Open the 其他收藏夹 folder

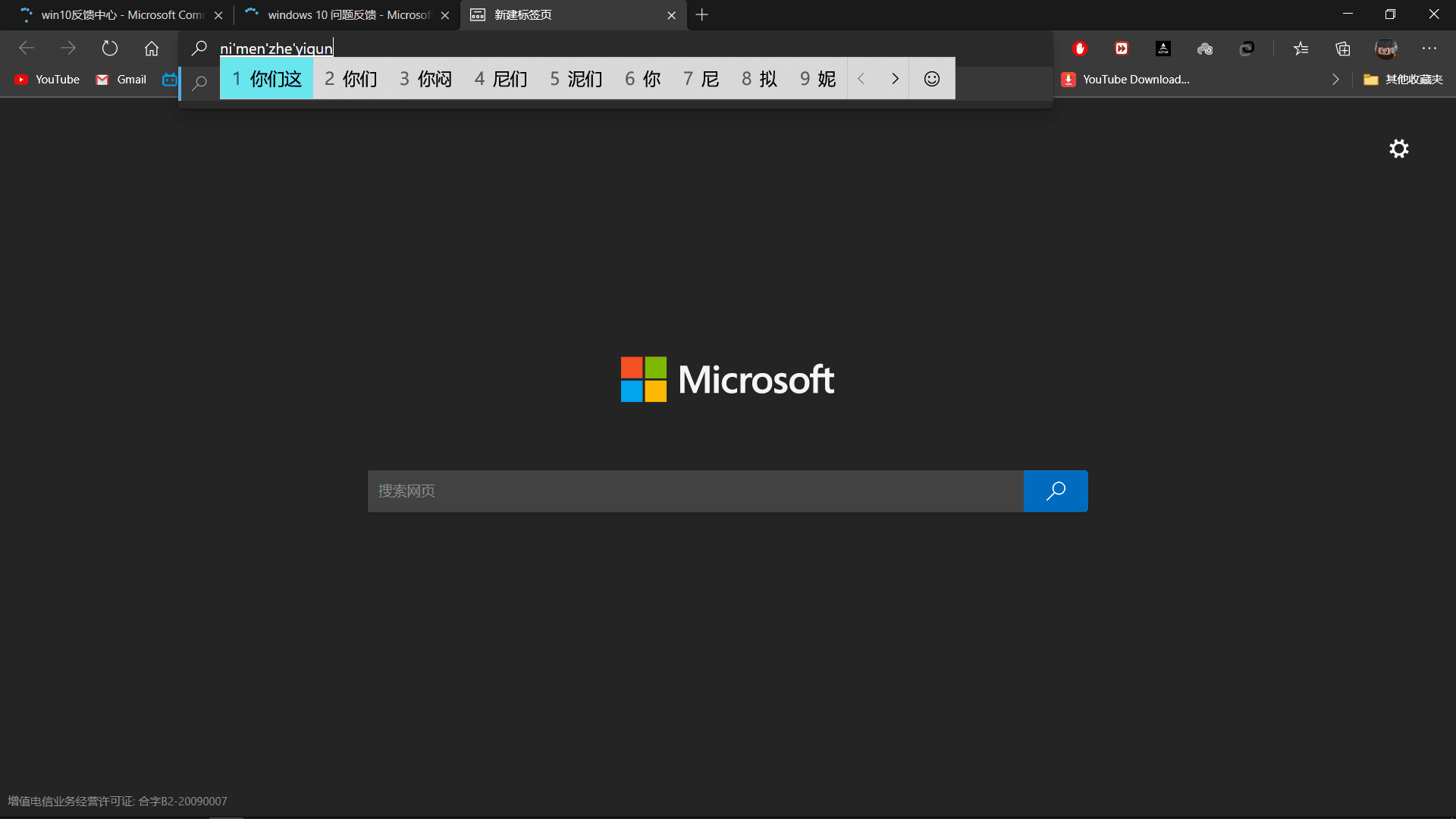pyautogui.click(x=1403, y=80)
